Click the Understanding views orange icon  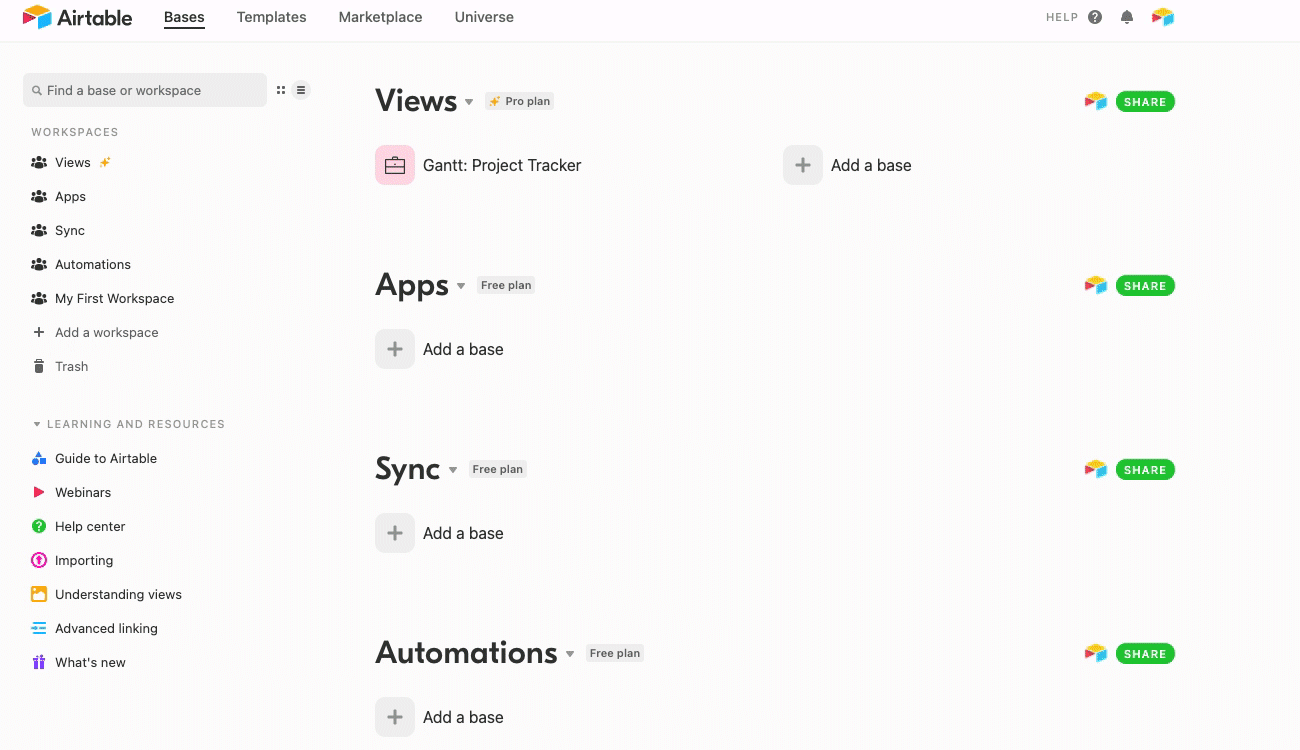(x=39, y=594)
